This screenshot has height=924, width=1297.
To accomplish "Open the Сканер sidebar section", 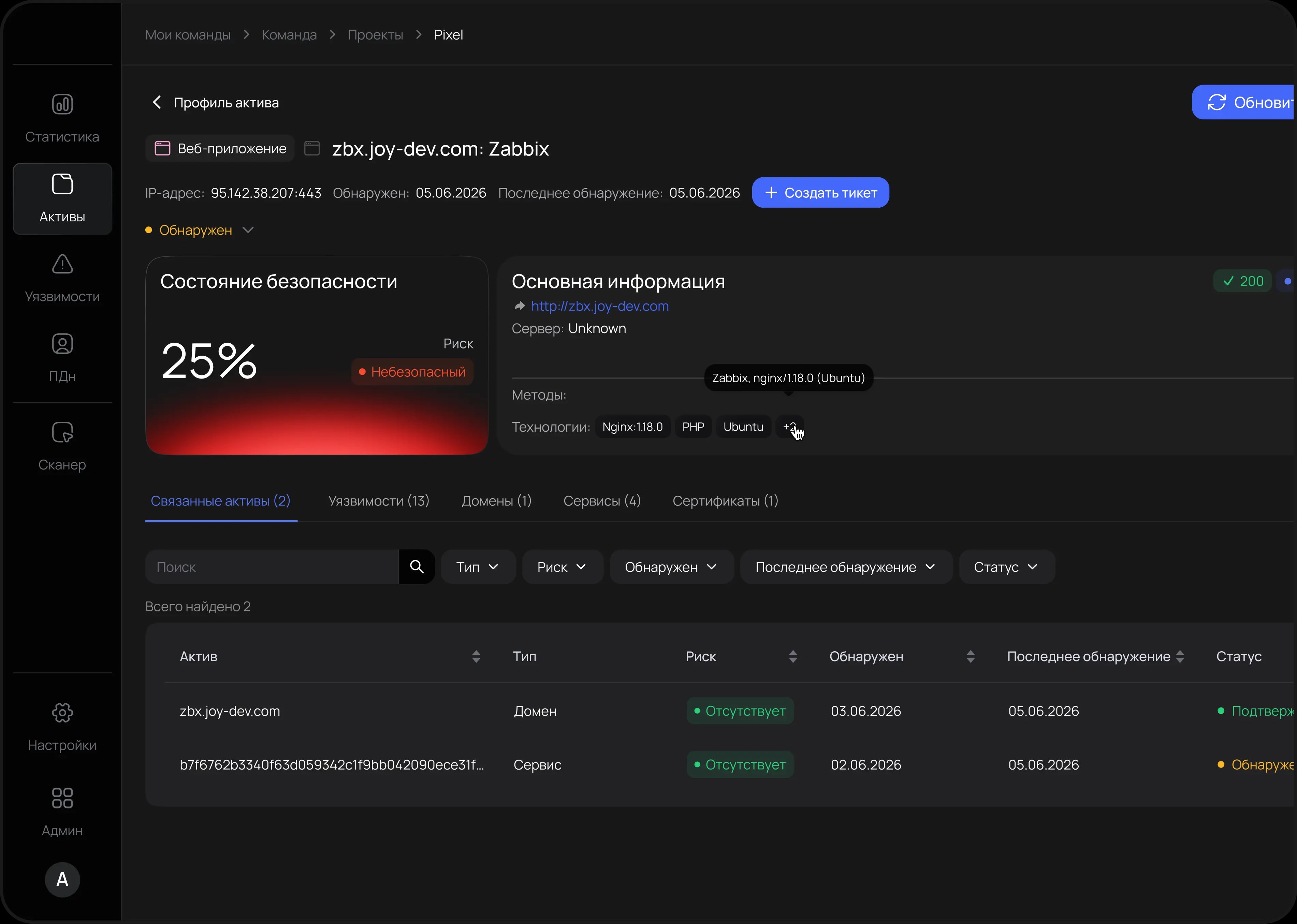I will tap(62, 447).
